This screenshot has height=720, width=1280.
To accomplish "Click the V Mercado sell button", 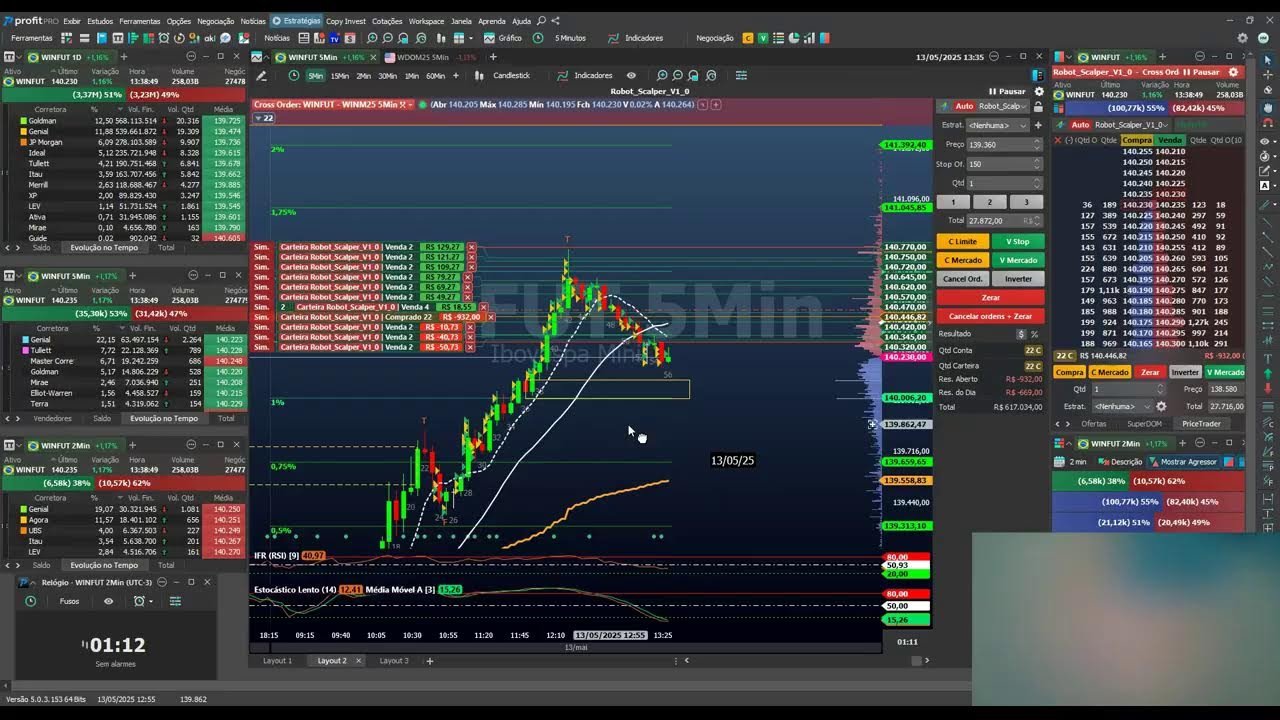I will (1018, 260).
